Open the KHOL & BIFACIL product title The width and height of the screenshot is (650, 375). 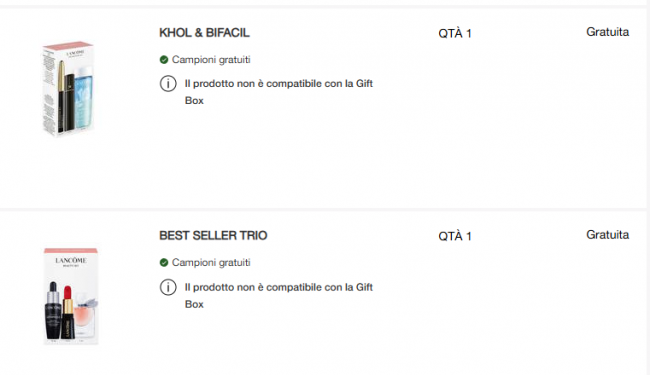204,33
